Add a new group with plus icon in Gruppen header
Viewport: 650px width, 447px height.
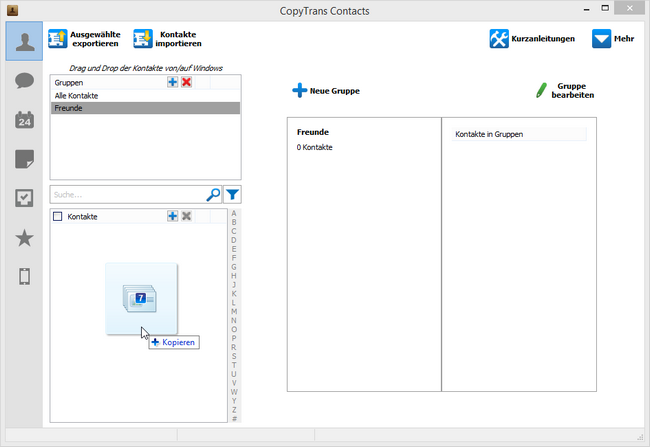pyautogui.click(x=172, y=82)
